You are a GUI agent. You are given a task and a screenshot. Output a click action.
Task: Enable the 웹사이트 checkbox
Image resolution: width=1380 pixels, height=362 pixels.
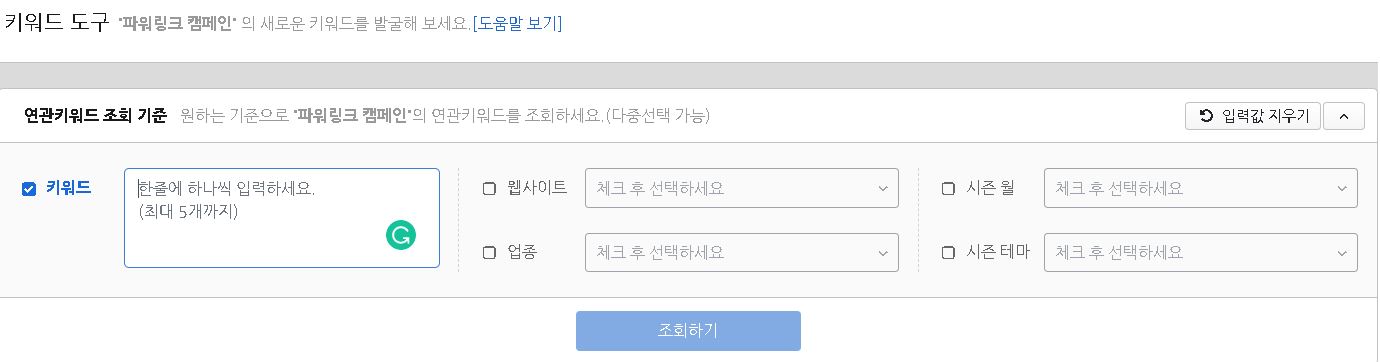pyautogui.click(x=489, y=188)
